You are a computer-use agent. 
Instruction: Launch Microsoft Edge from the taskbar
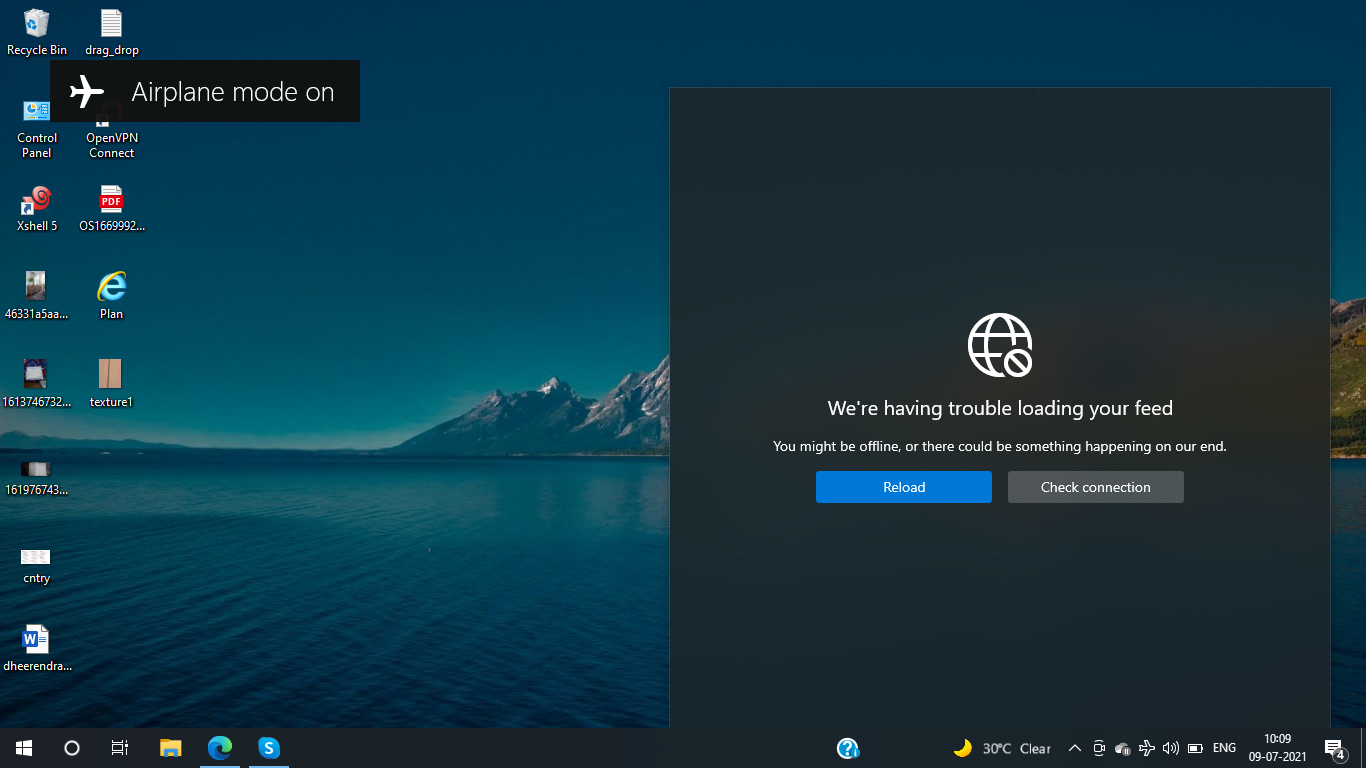click(220, 748)
